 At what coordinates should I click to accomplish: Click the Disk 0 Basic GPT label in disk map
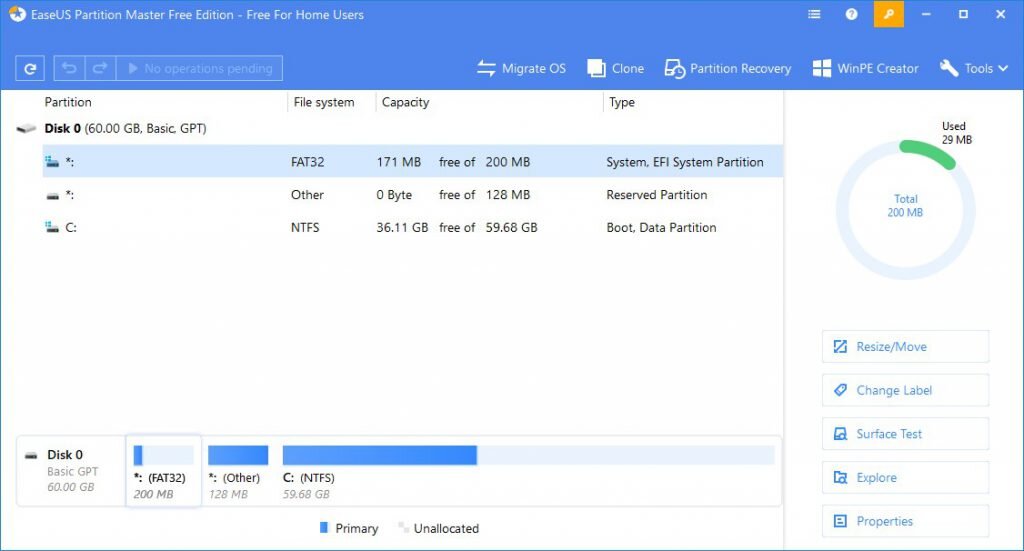(72, 471)
